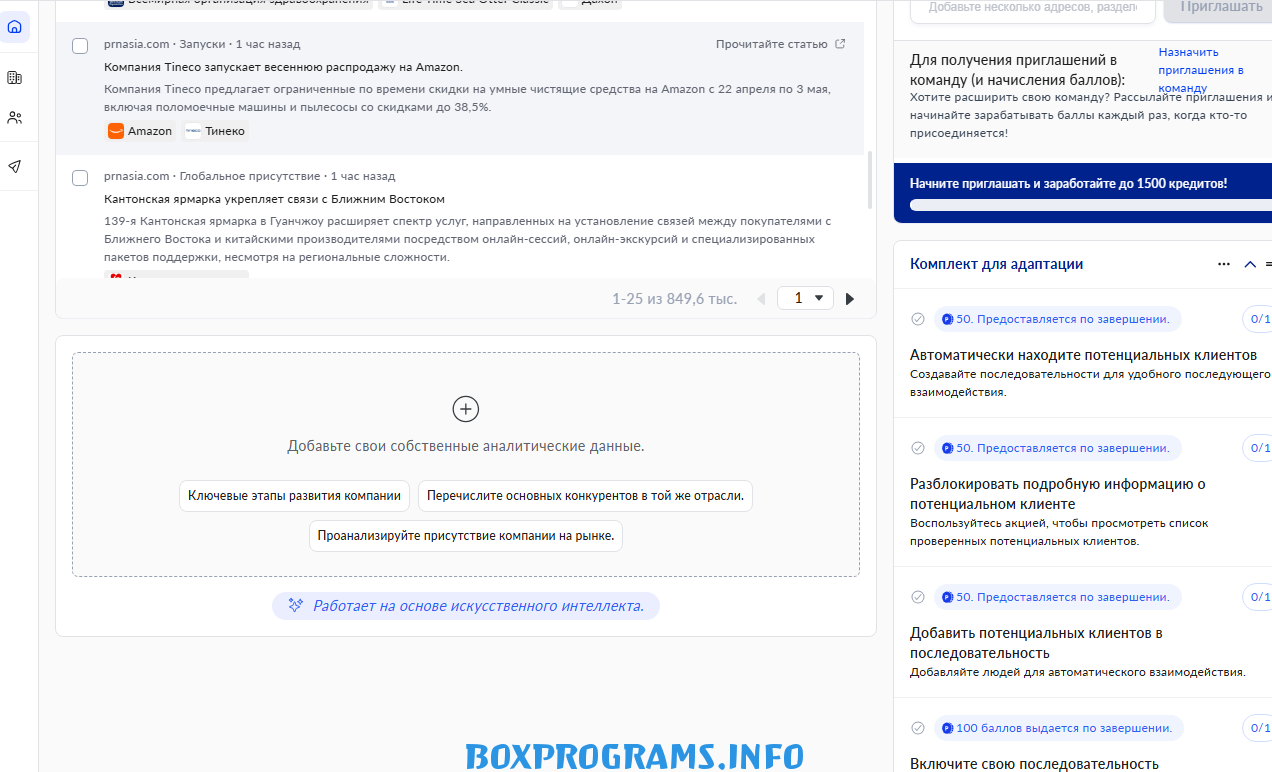Image resolution: width=1272 pixels, height=772 pixels.
Task: Click the Тинеко company tag
Action: (x=216, y=131)
